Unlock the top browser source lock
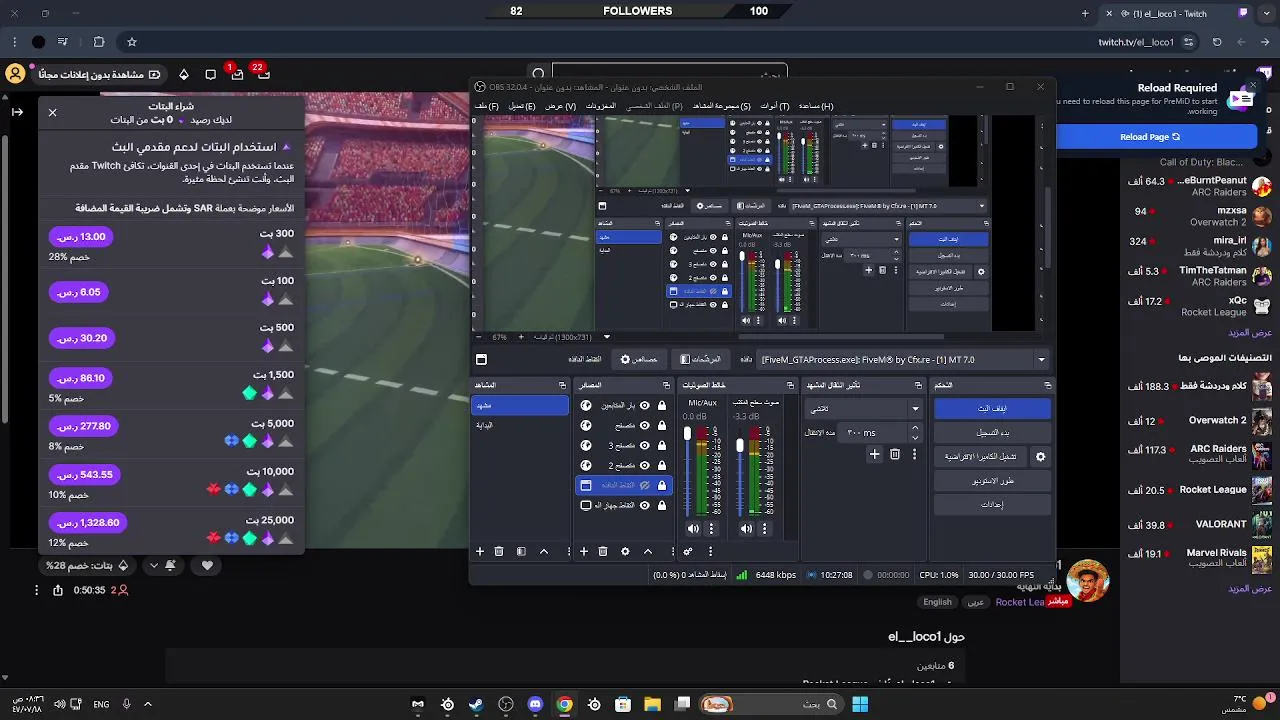The height and width of the screenshot is (720, 1280). [662, 405]
